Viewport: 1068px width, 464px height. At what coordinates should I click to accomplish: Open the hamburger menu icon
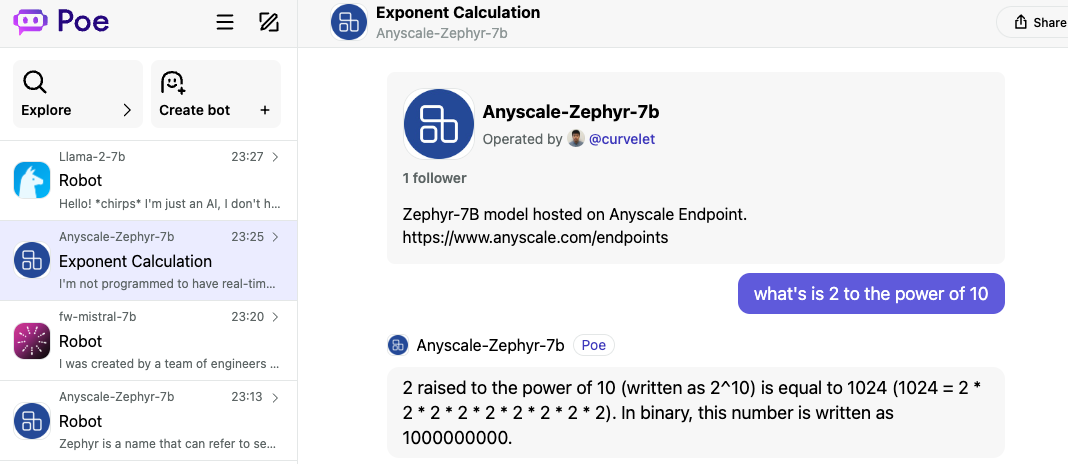(225, 22)
